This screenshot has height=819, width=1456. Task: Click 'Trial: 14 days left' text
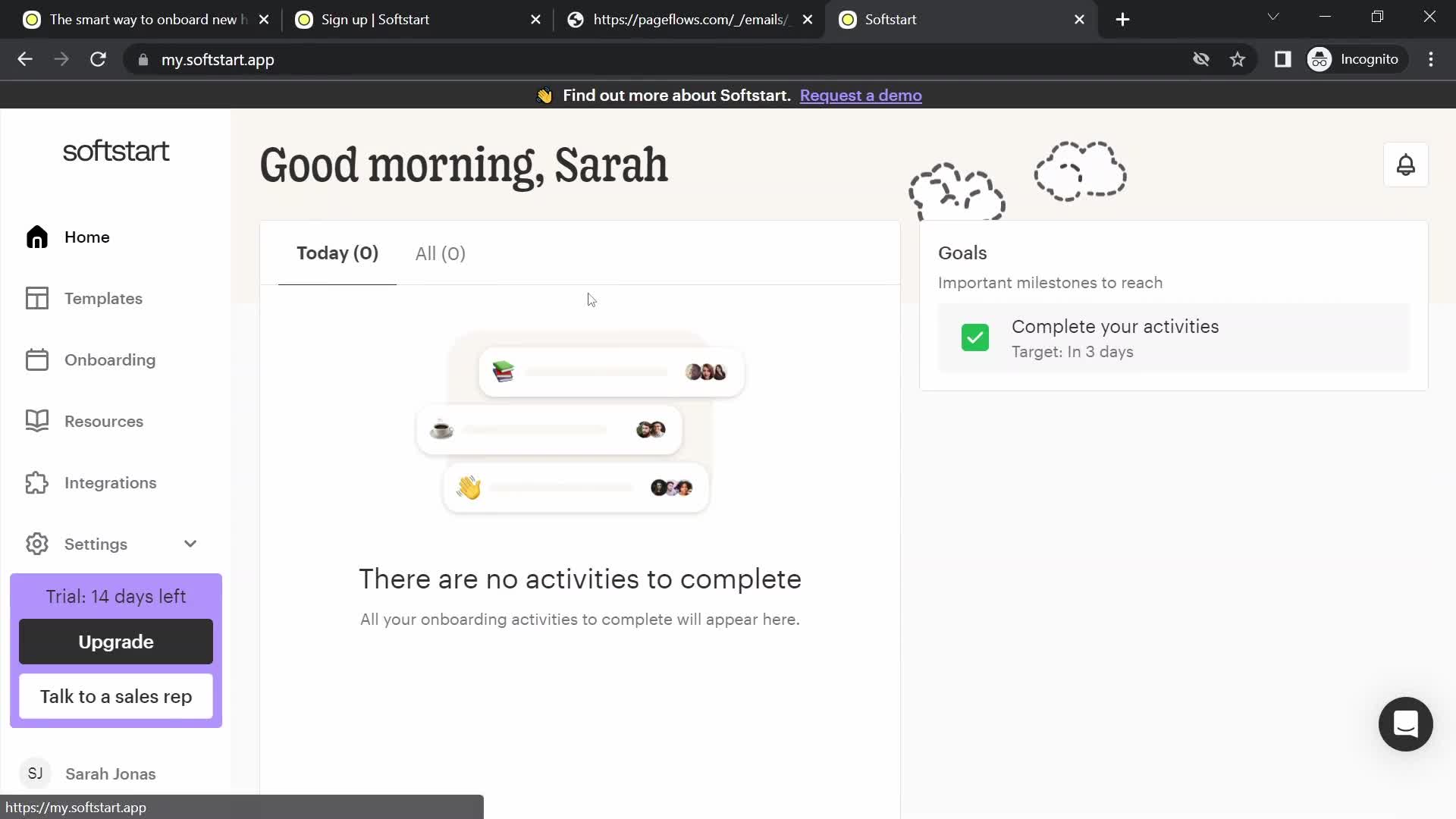116,597
